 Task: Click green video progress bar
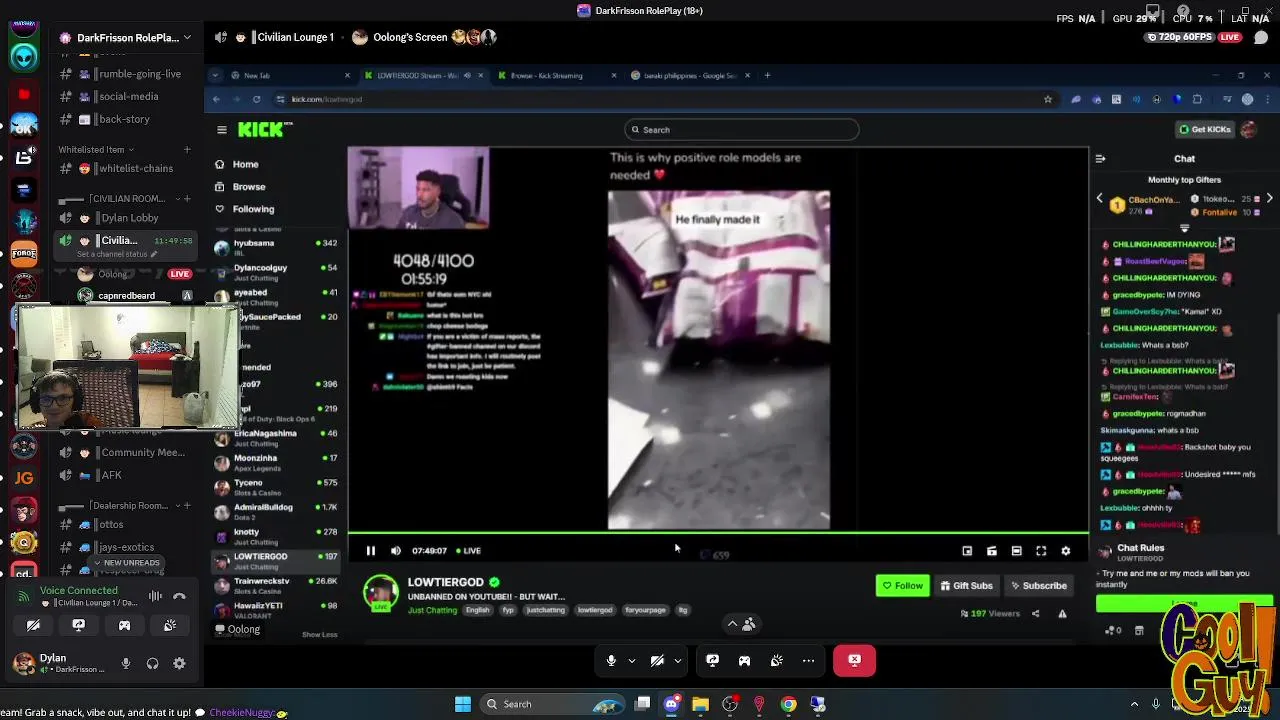point(718,534)
